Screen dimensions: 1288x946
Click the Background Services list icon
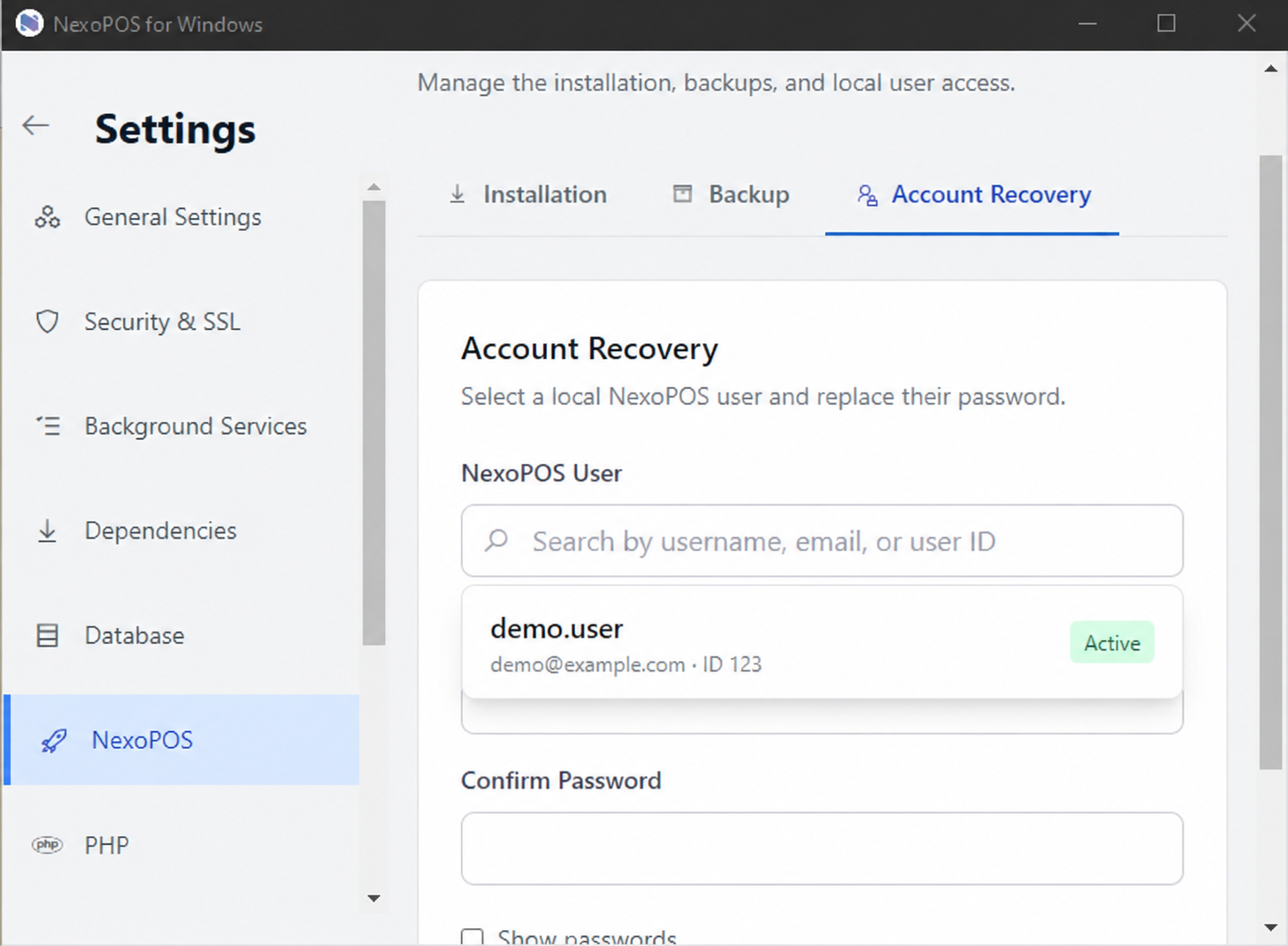[48, 426]
